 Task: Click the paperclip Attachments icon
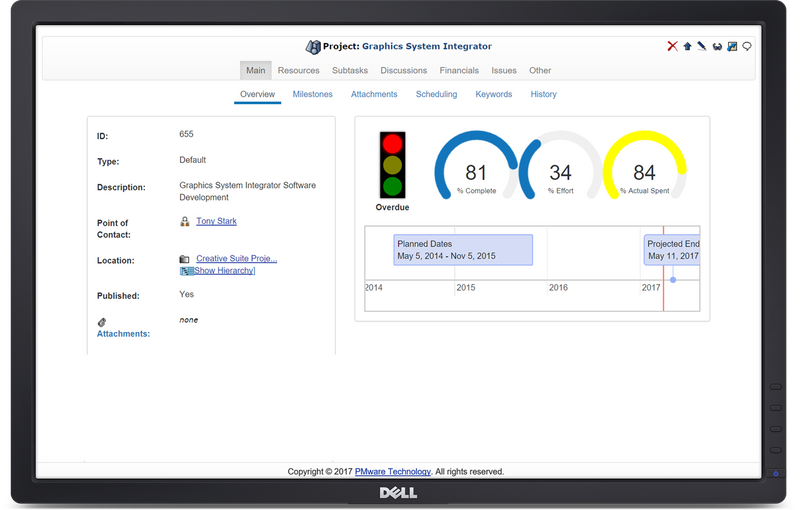(x=102, y=322)
